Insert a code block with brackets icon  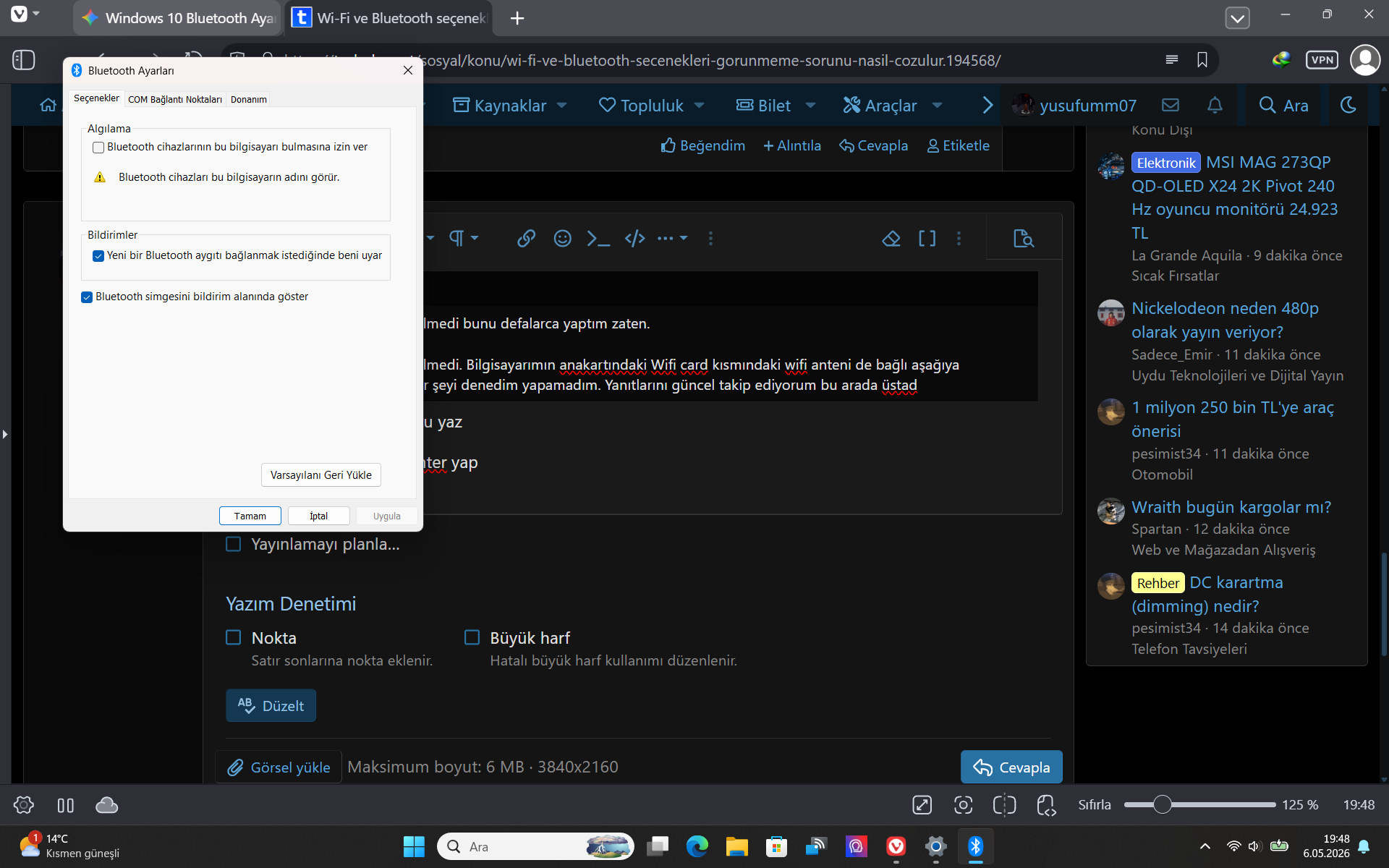(634, 238)
